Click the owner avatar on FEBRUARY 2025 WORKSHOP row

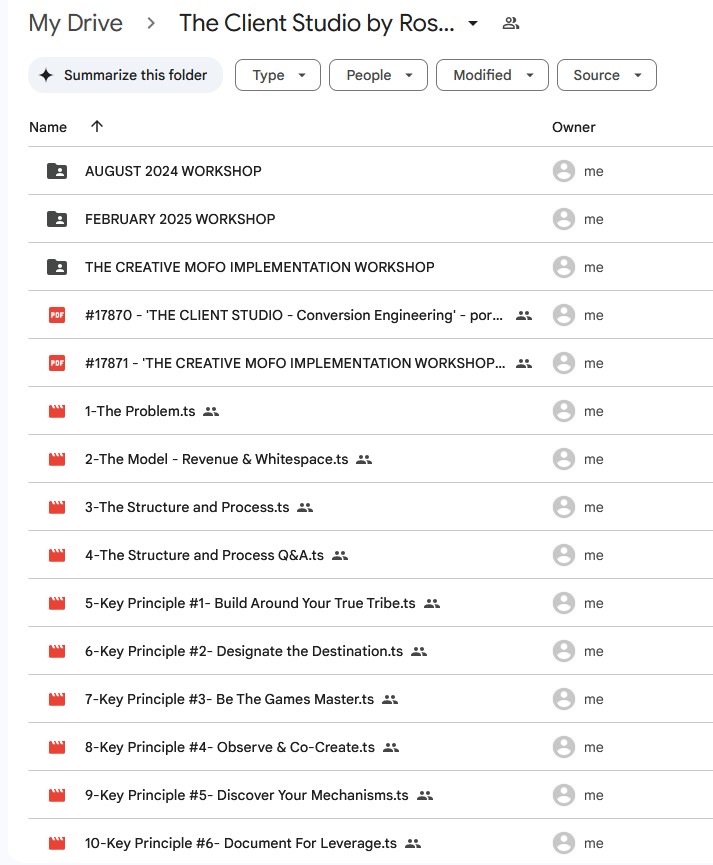coord(564,219)
